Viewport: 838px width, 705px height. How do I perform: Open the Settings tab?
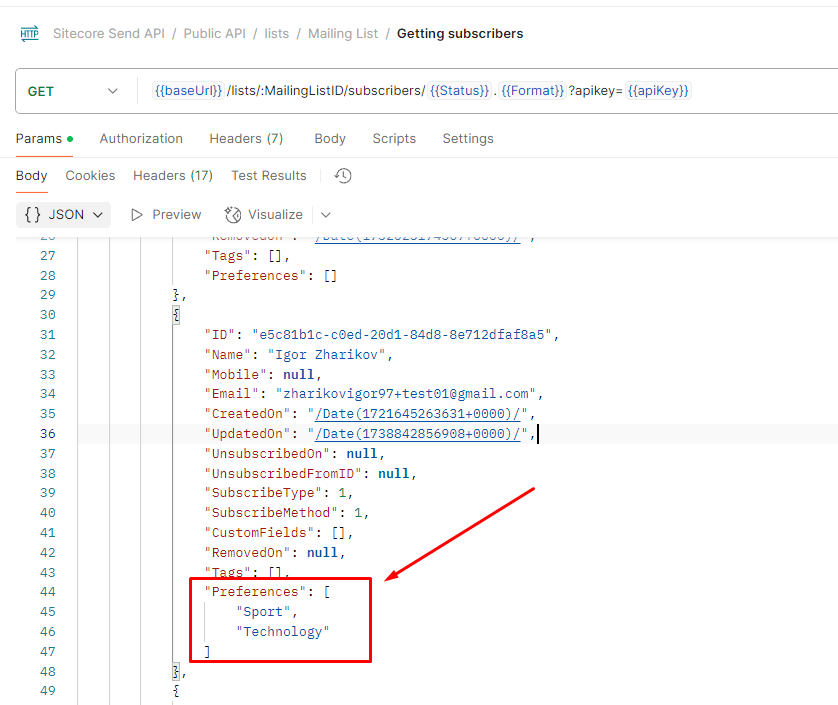(x=468, y=139)
